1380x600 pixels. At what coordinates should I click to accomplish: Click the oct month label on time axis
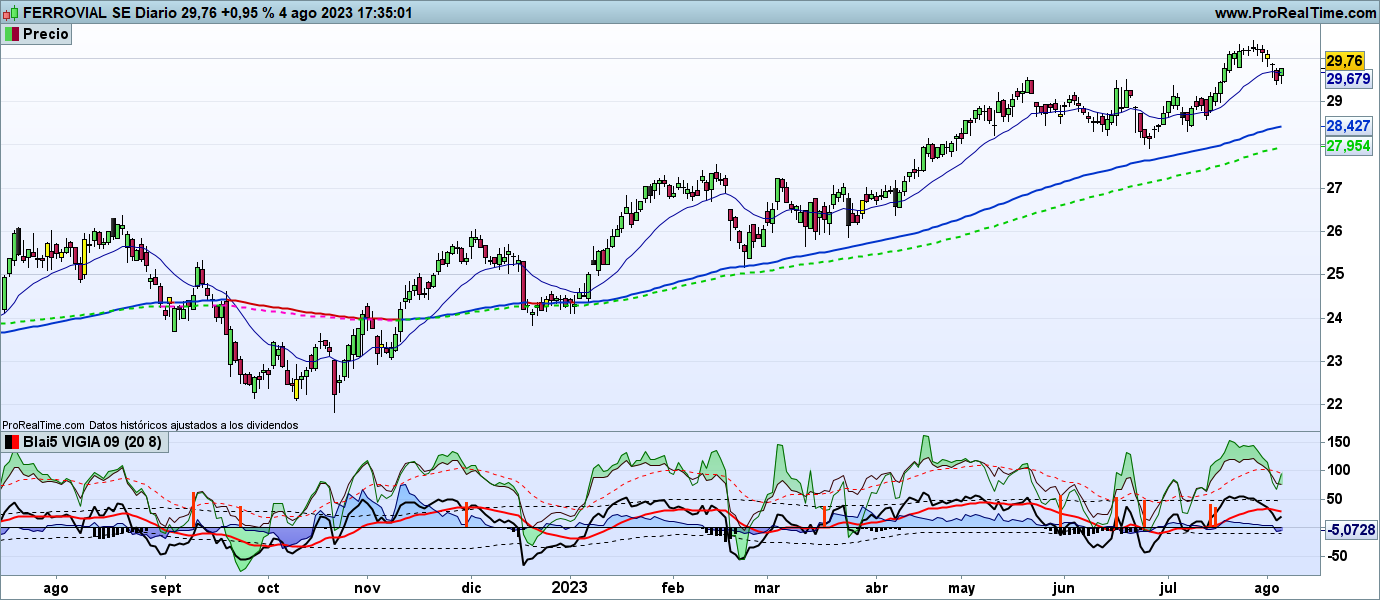(269, 588)
